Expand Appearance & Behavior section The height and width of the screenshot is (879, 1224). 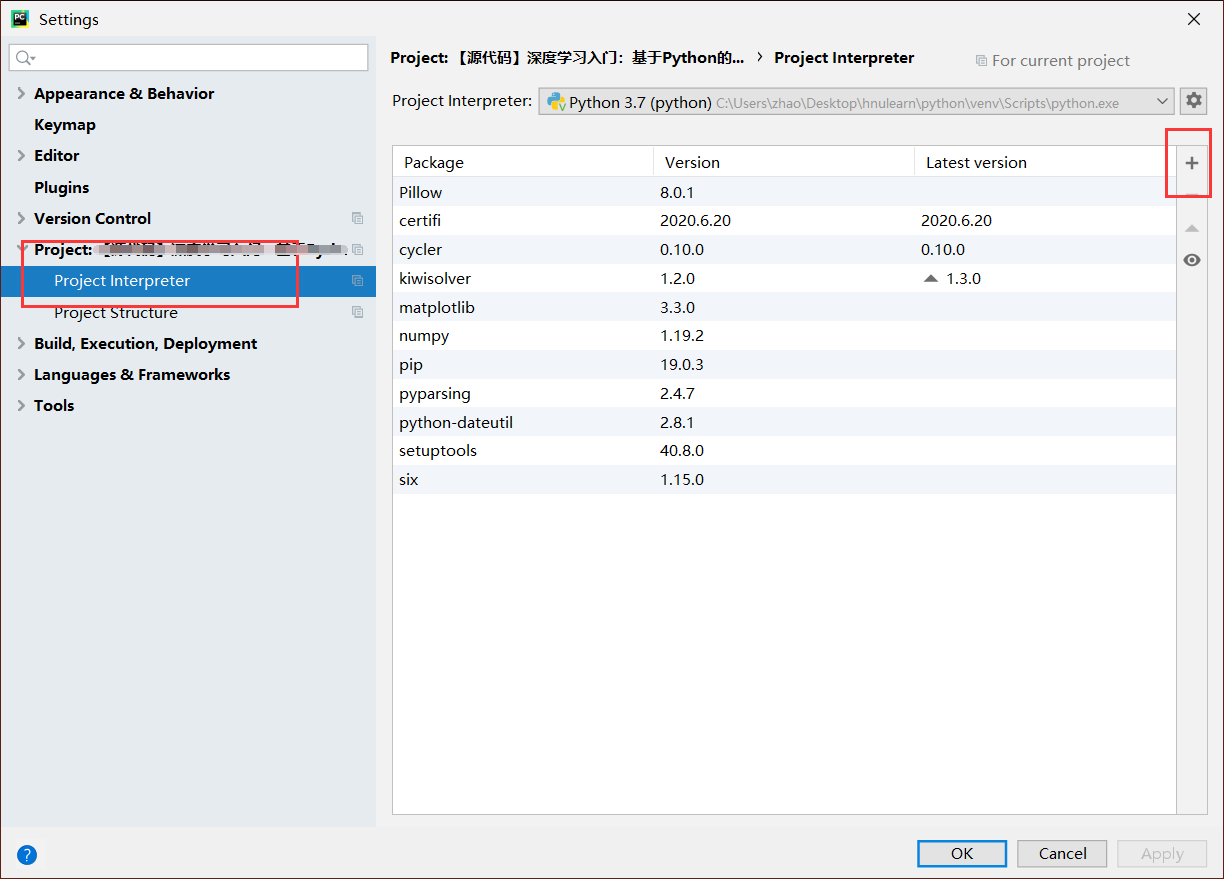(22, 94)
